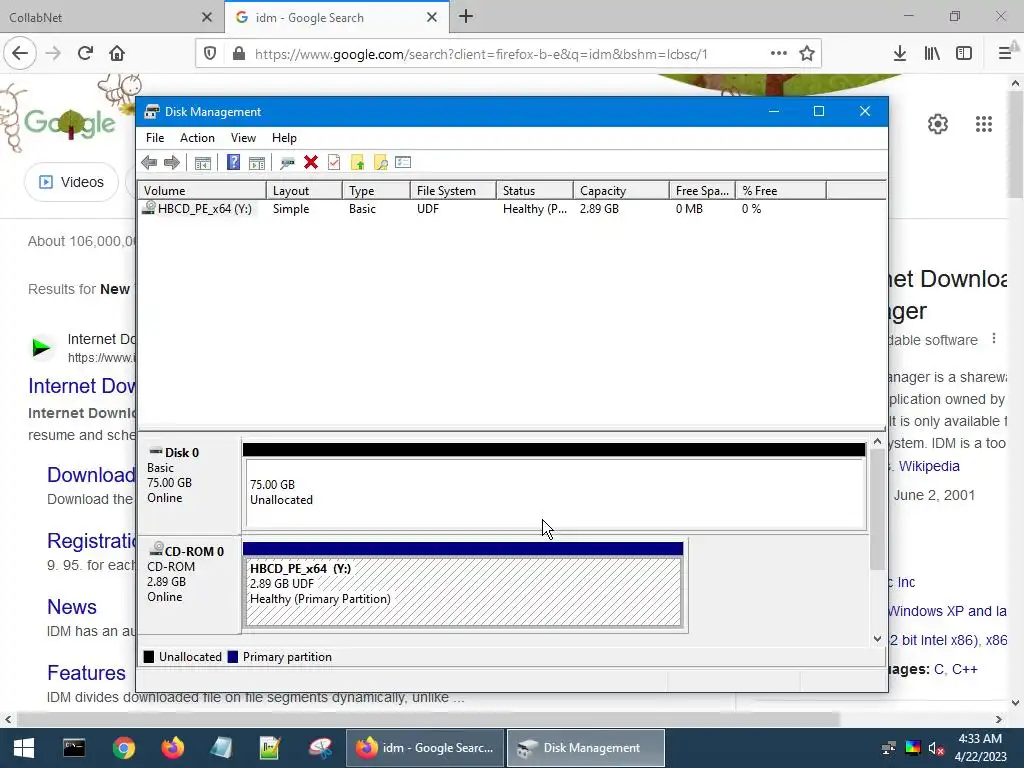Screen dimensions: 1024x768
Task: Click the blue Primary partition legend swatch
Action: click(x=232, y=657)
